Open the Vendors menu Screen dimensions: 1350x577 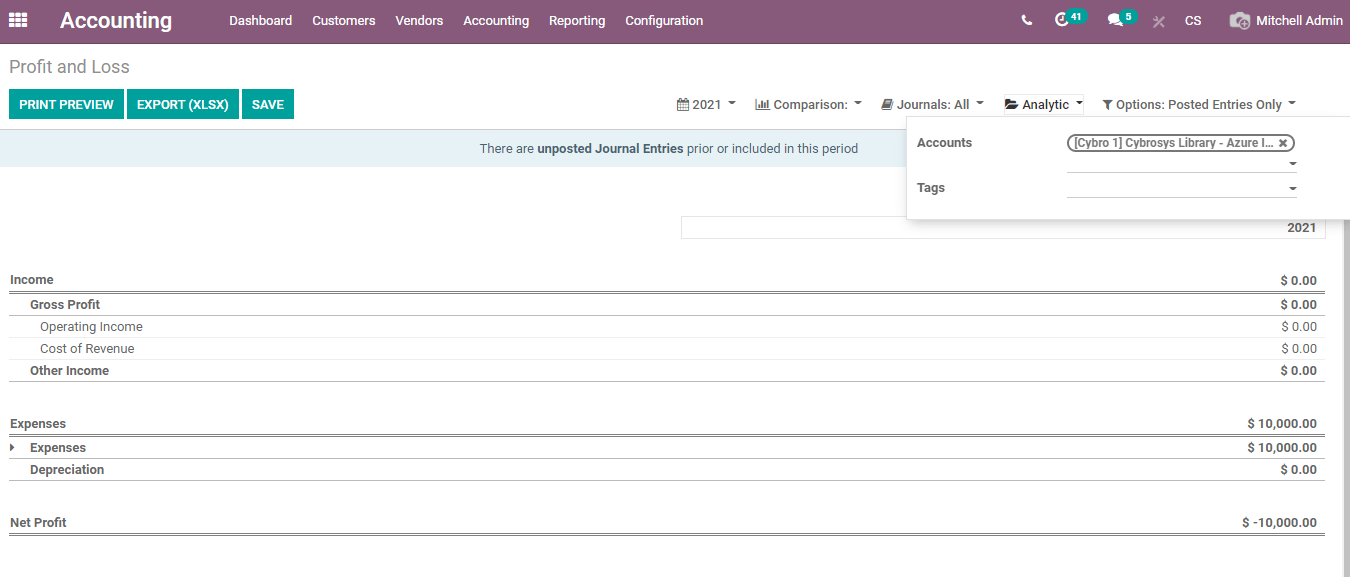[419, 20]
